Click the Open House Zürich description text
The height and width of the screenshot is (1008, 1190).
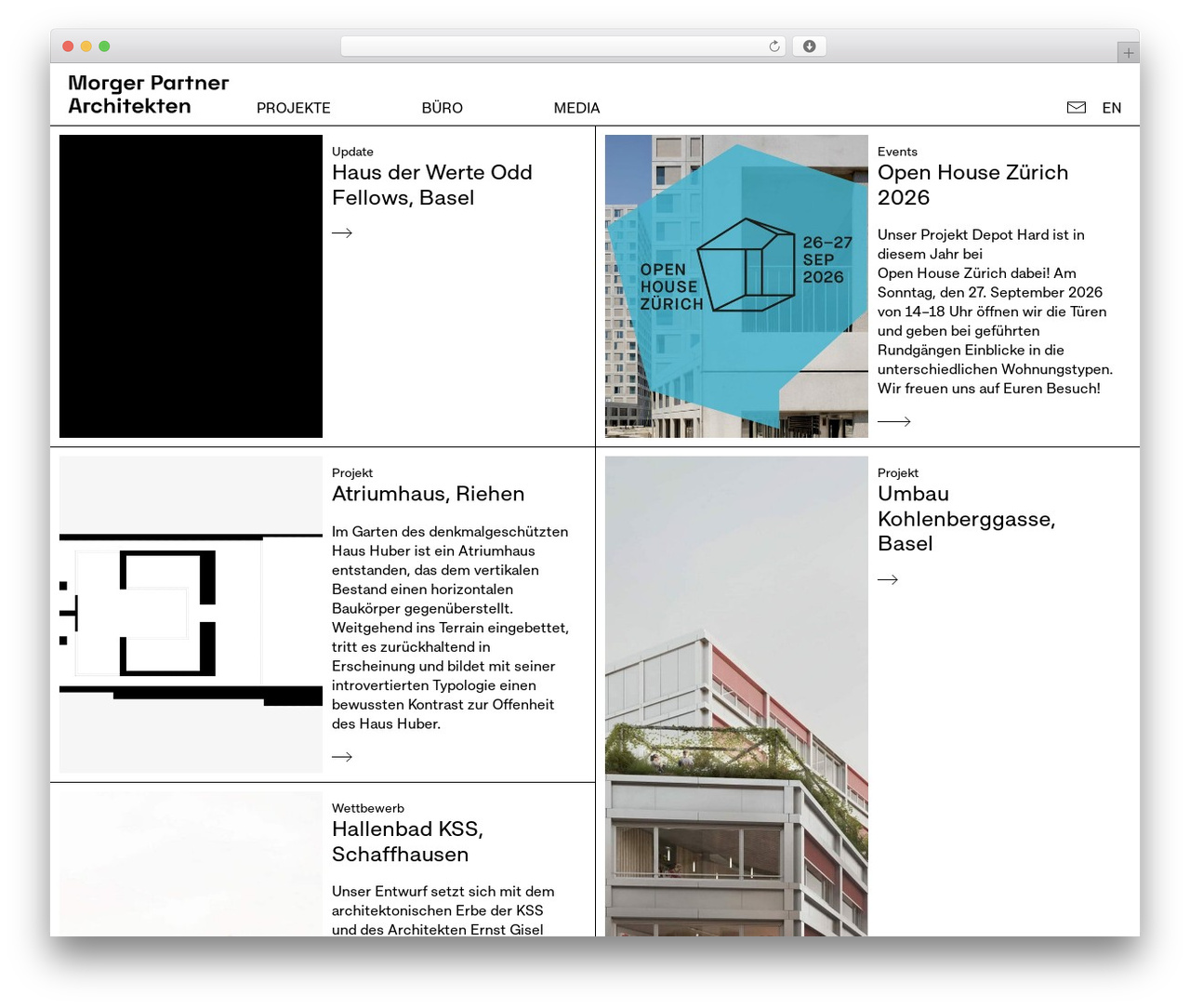click(995, 312)
